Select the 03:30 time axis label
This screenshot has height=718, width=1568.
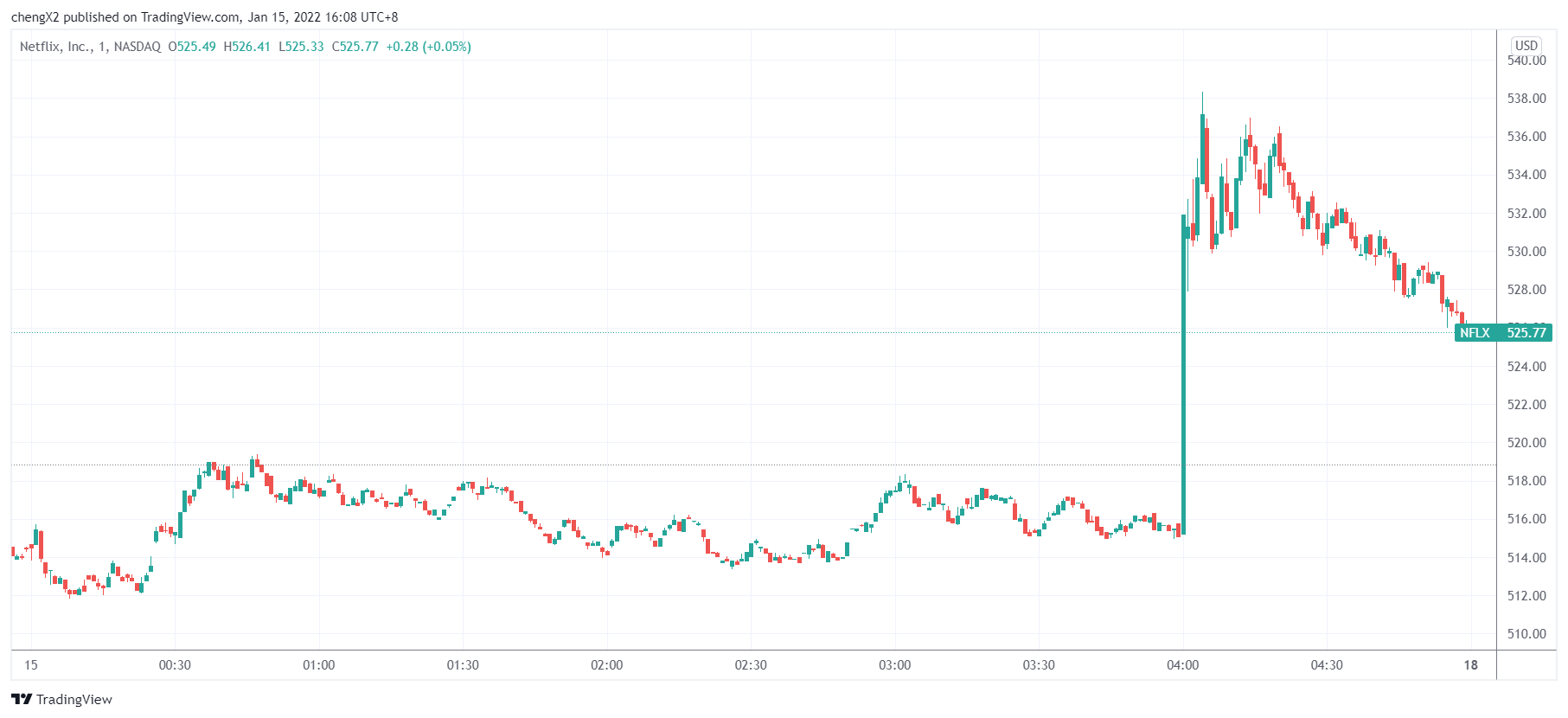pos(1039,665)
